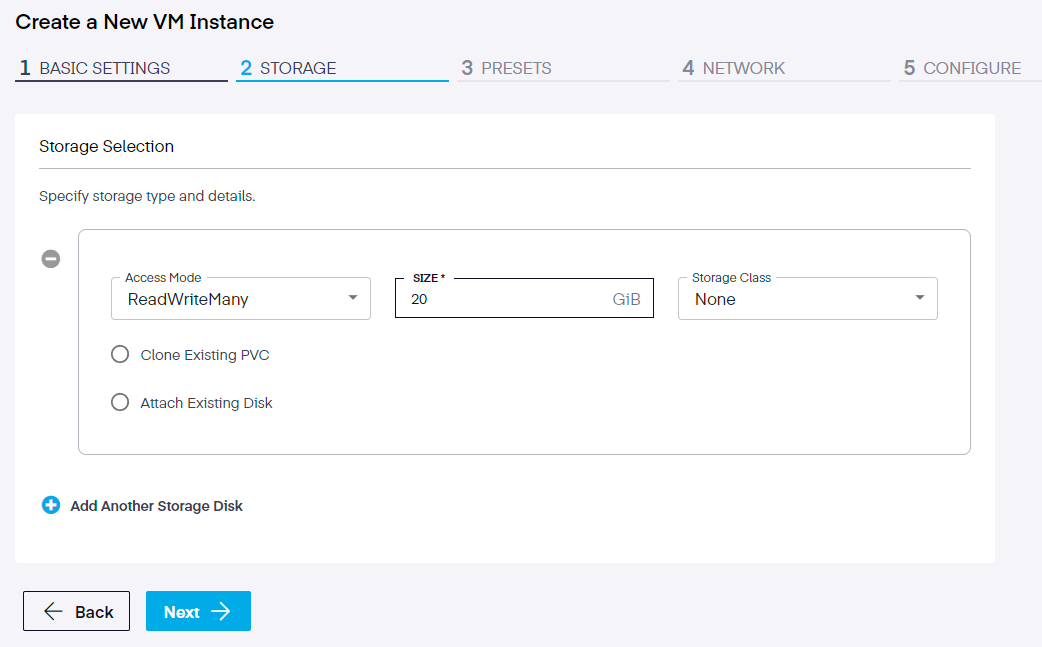Click the Storage Class caret arrow
1042x647 pixels.
click(919, 299)
